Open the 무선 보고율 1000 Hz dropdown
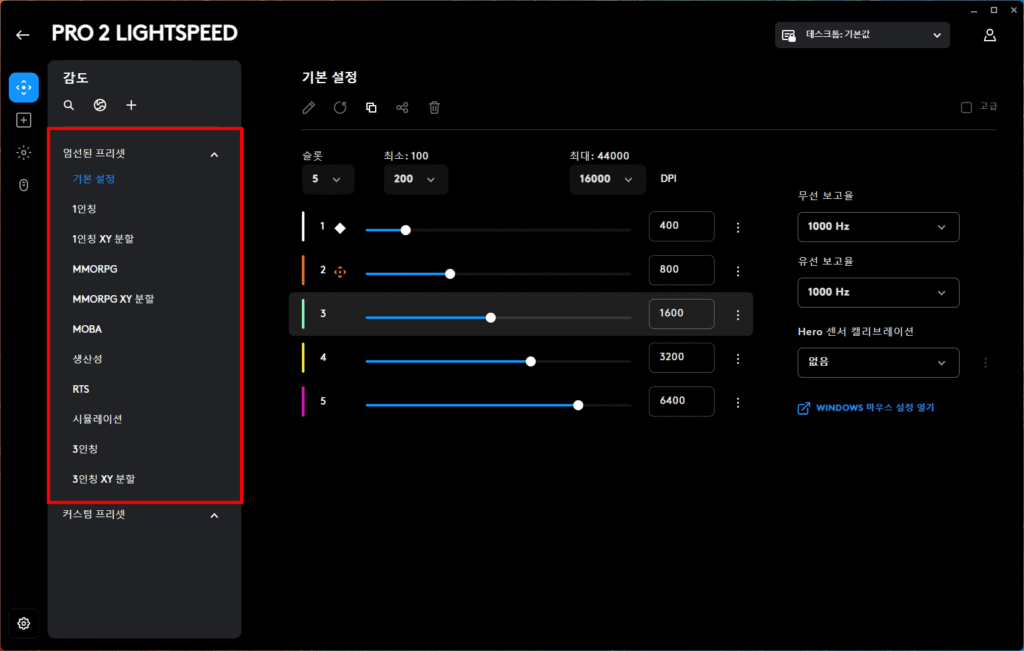This screenshot has width=1024, height=651. coord(877,227)
